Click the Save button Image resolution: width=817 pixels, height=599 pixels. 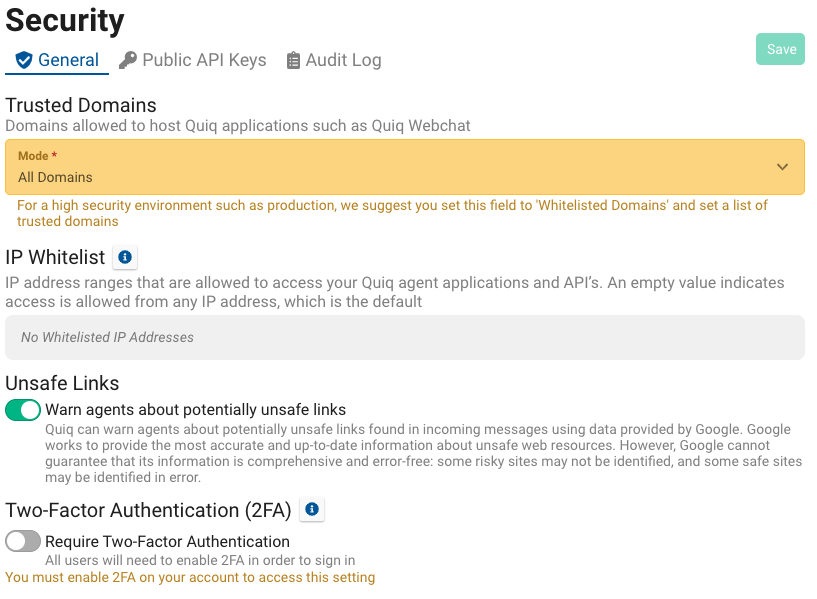coord(781,49)
